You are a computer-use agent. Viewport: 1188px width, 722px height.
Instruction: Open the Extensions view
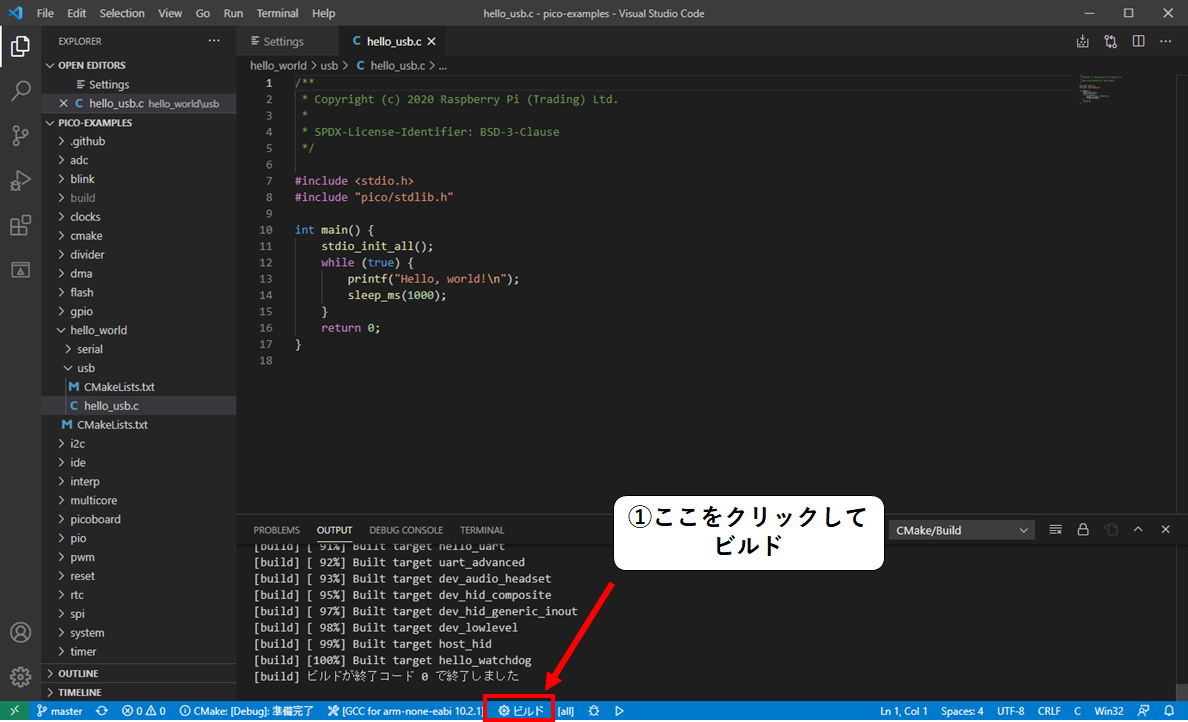[x=20, y=226]
